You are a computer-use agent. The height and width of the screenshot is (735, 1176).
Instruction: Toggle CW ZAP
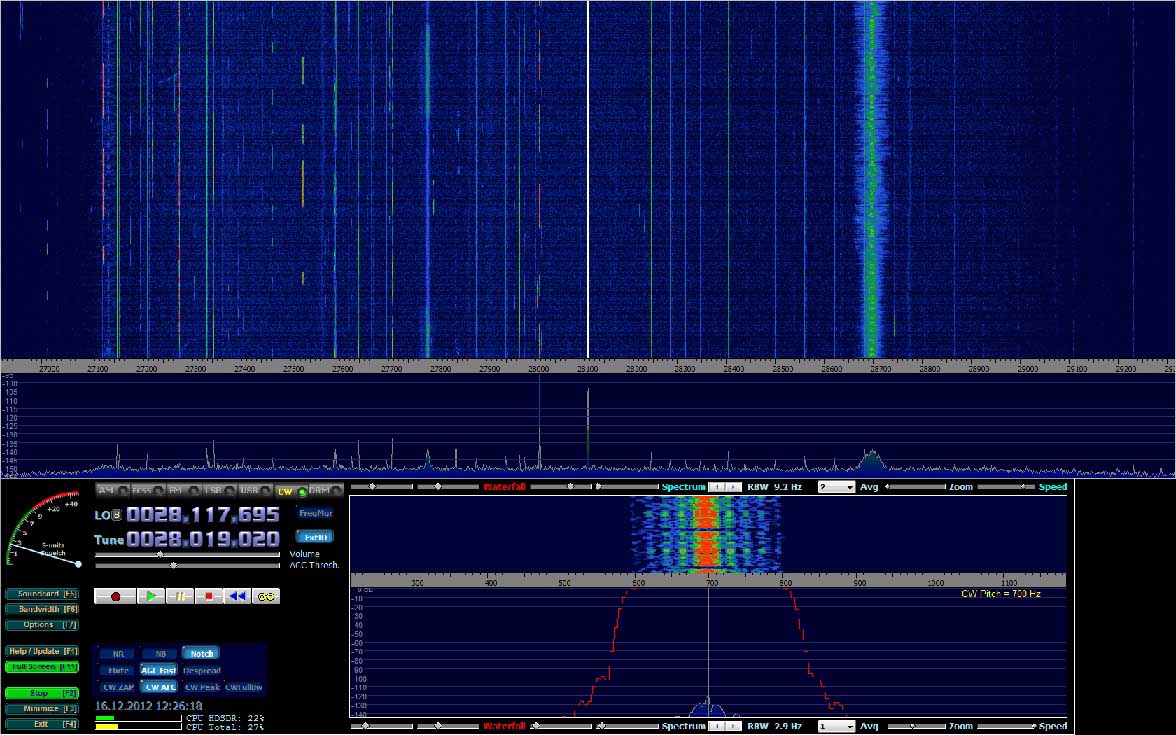pos(118,687)
